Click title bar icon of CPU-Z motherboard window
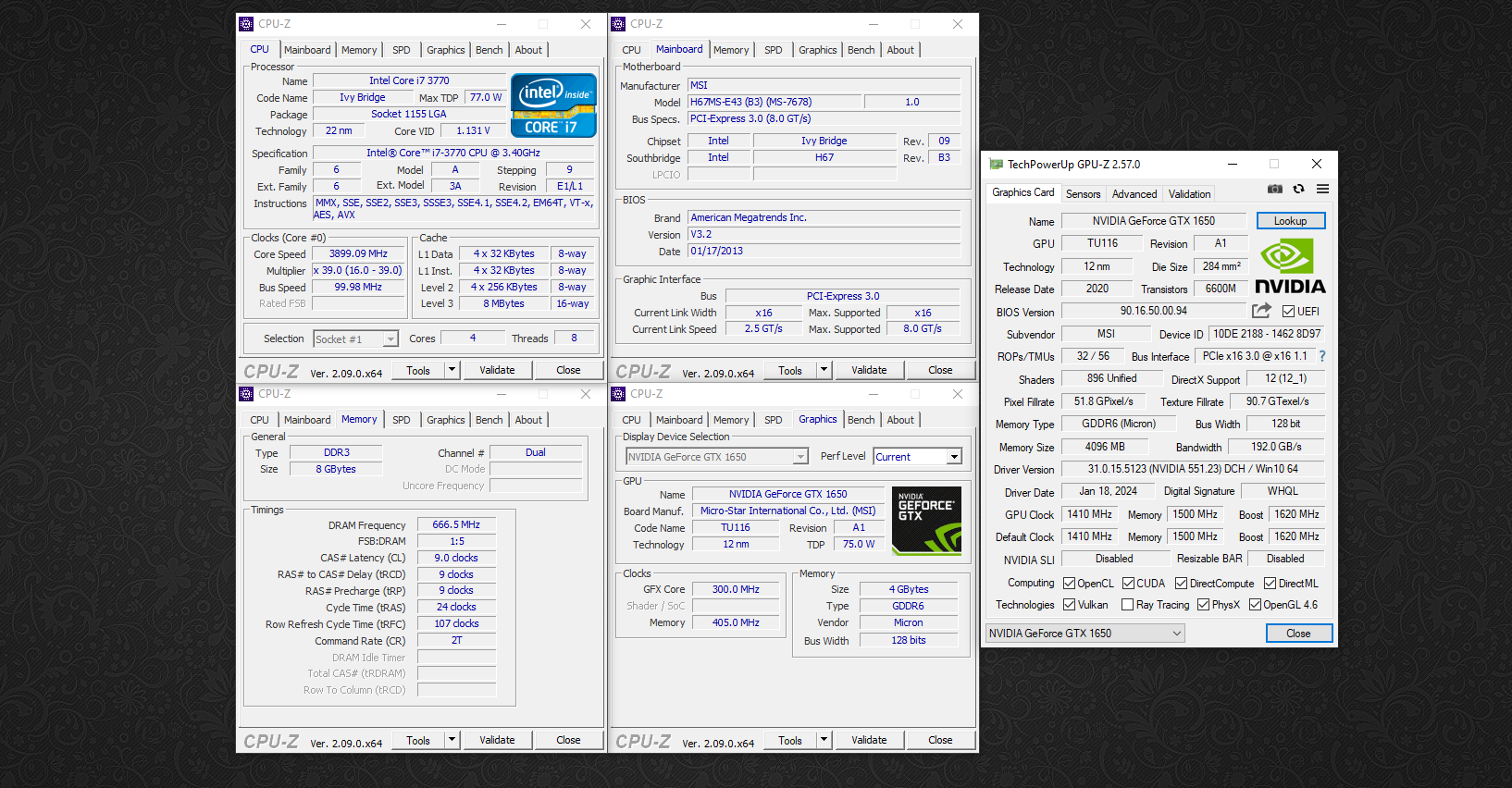Image resolution: width=1512 pixels, height=788 pixels. 618,24
